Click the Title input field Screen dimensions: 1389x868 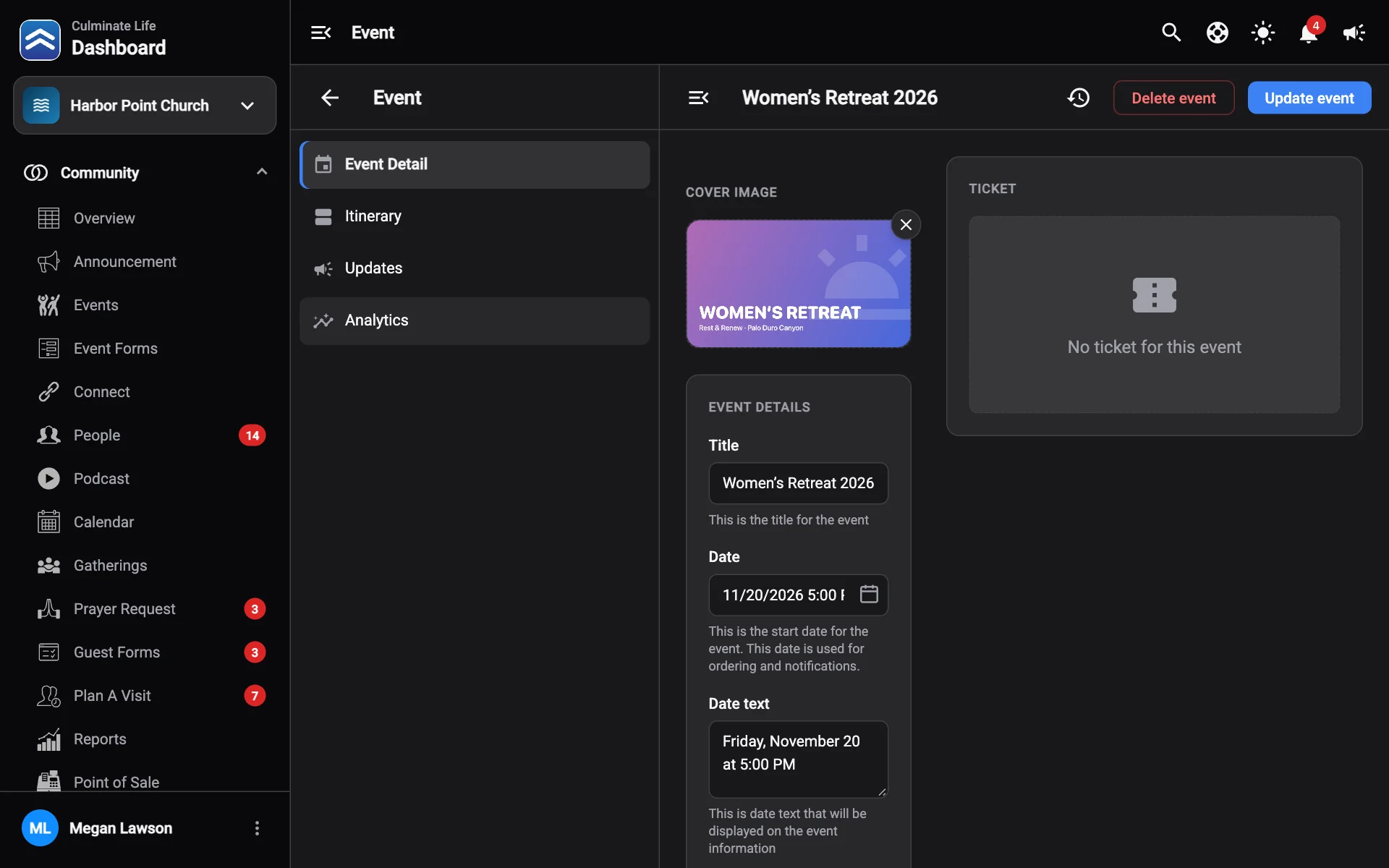tap(798, 483)
